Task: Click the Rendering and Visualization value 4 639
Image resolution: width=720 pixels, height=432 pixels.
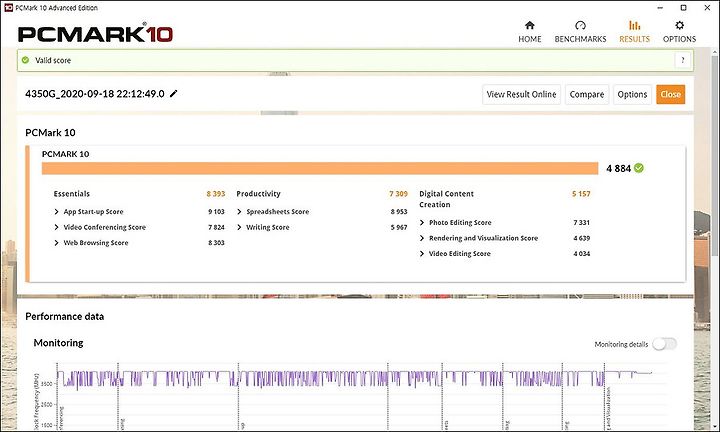Action: coord(582,238)
